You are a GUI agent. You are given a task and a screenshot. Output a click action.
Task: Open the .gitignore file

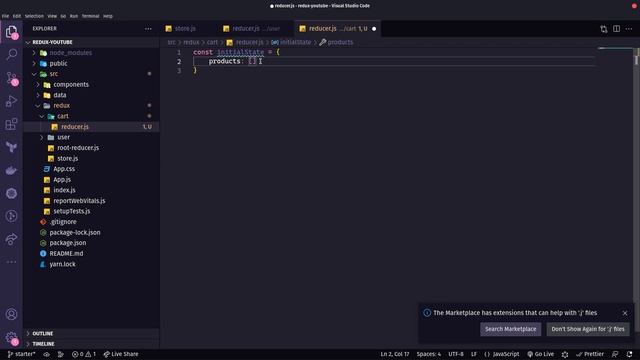click(63, 222)
